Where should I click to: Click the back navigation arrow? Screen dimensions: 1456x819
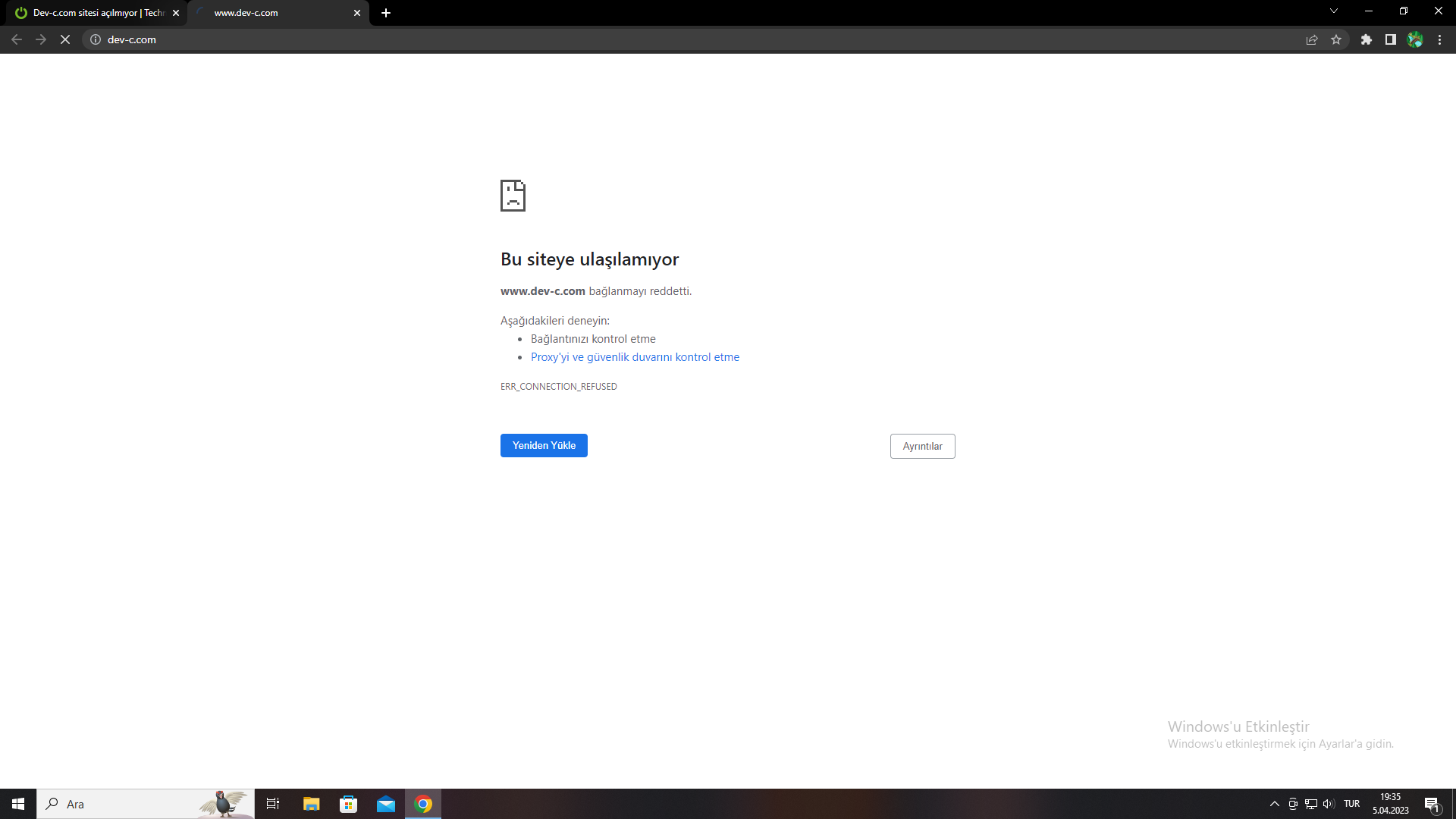pos(17,39)
